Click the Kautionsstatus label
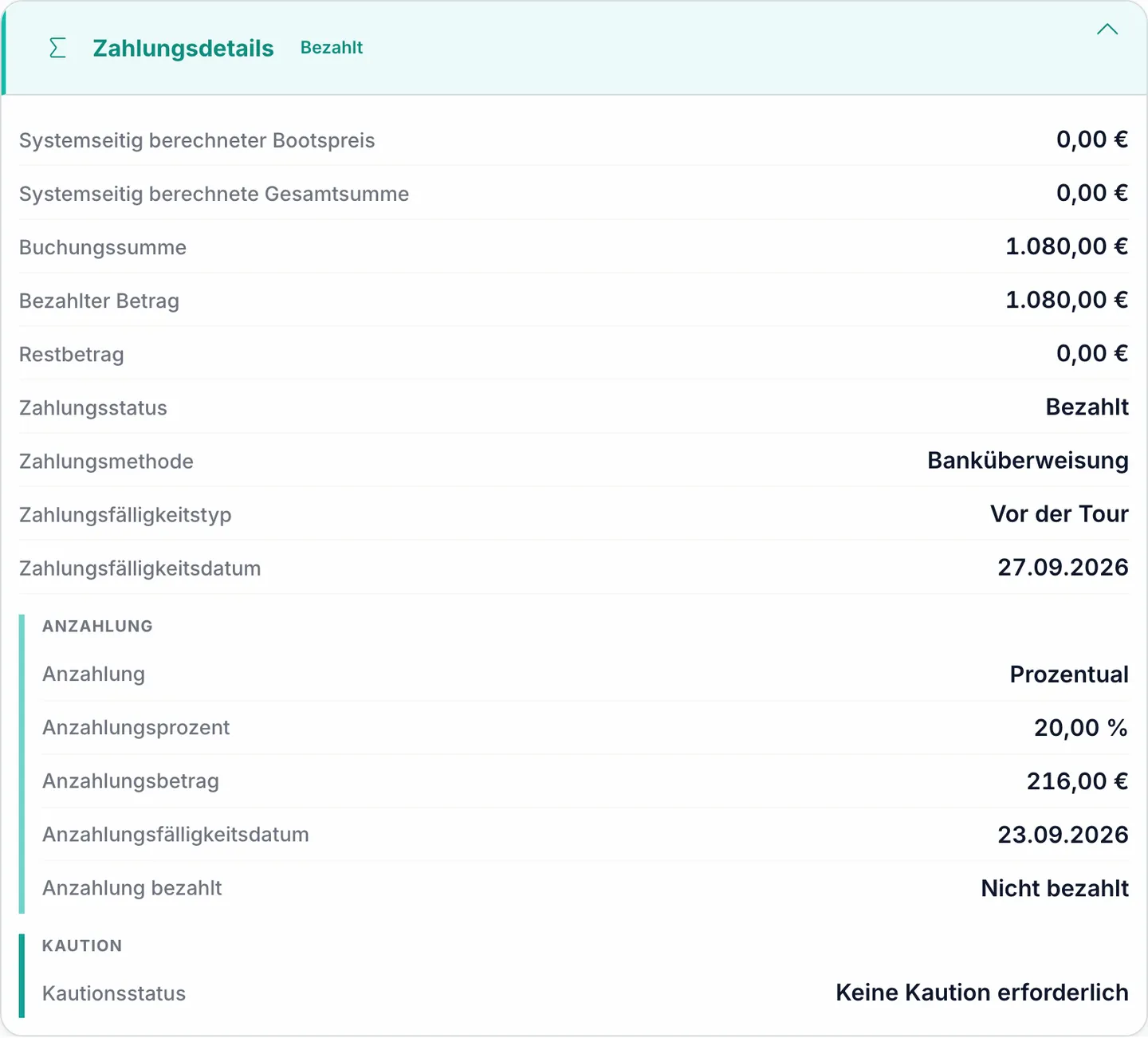Image resolution: width=1148 pixels, height=1038 pixels. 114,993
